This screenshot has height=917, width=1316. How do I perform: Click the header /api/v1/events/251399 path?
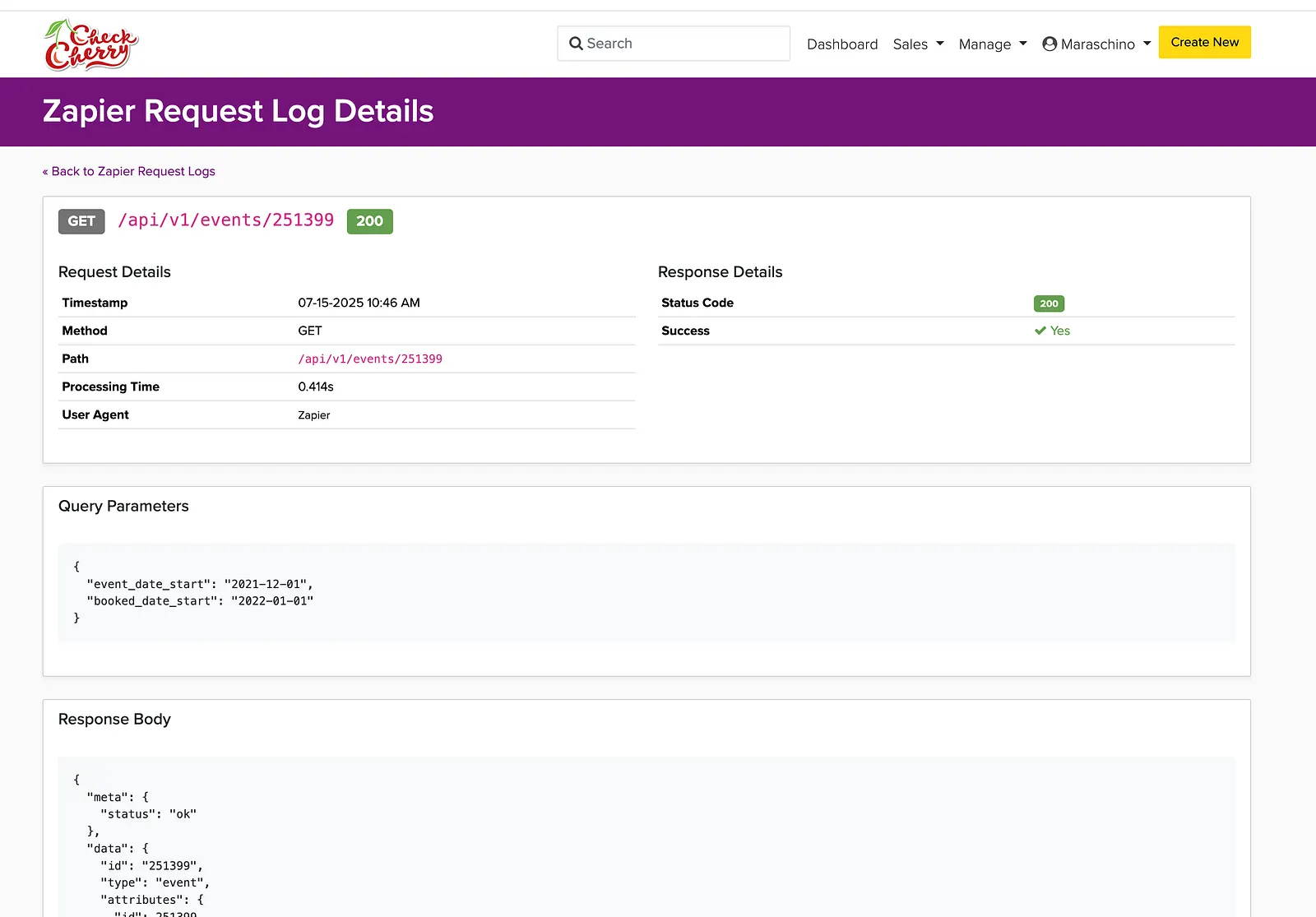click(x=226, y=220)
